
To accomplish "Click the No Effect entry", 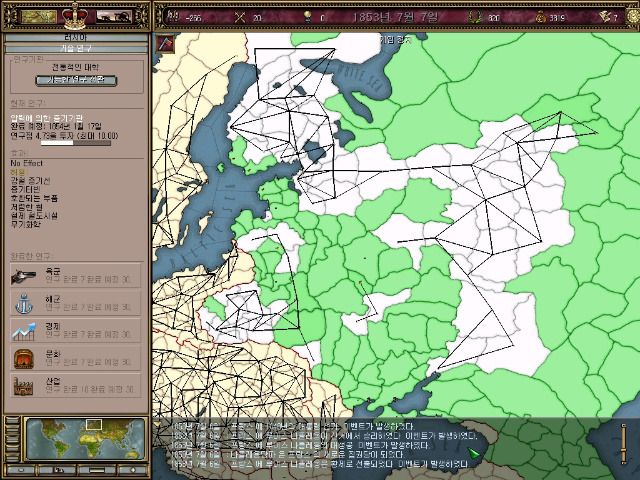I will (27, 163).
